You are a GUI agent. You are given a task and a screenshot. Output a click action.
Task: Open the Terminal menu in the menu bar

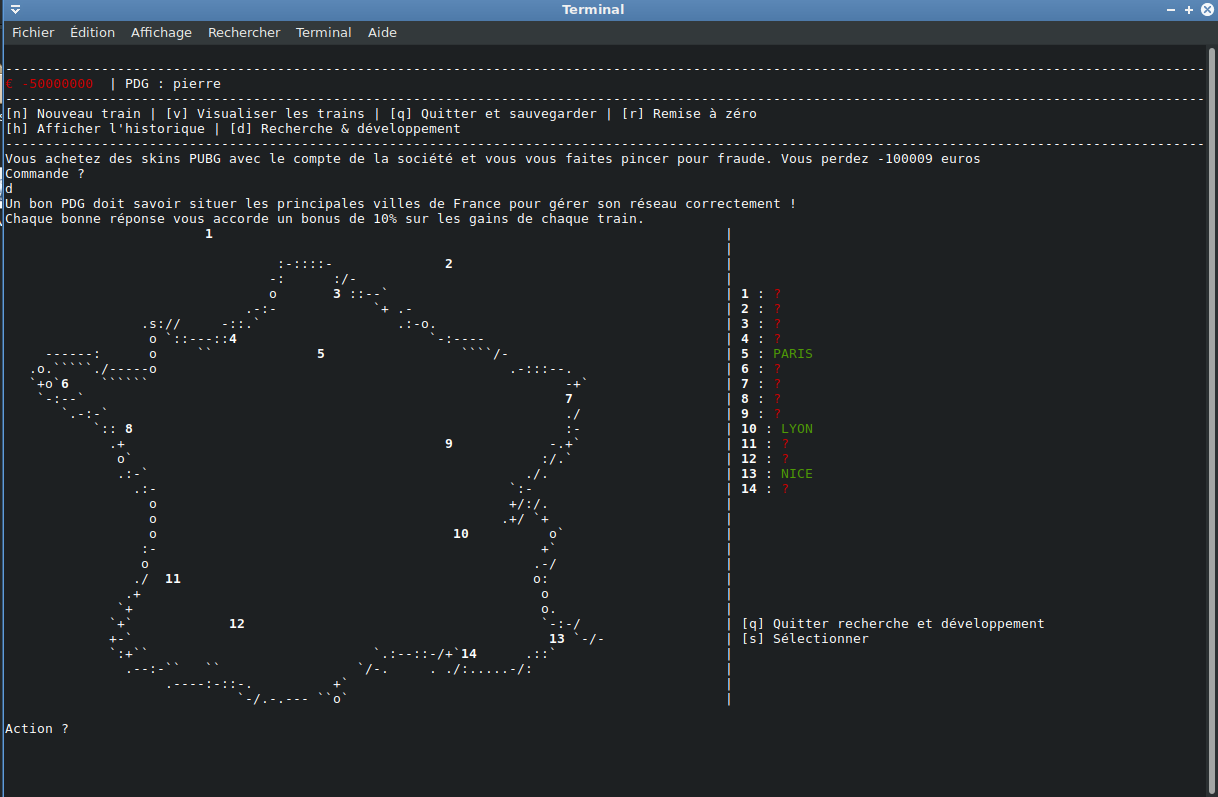[324, 32]
